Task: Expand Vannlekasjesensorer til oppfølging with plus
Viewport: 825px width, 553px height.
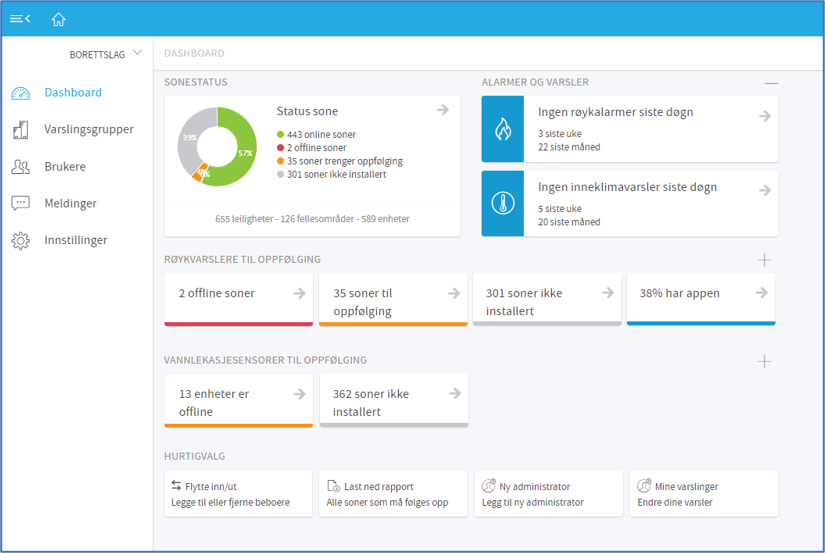Action: tap(764, 361)
